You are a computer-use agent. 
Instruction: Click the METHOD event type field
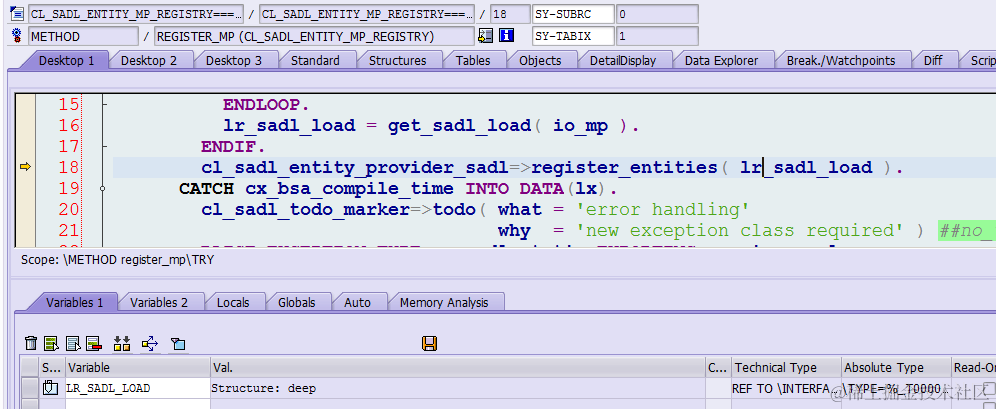(x=83, y=36)
